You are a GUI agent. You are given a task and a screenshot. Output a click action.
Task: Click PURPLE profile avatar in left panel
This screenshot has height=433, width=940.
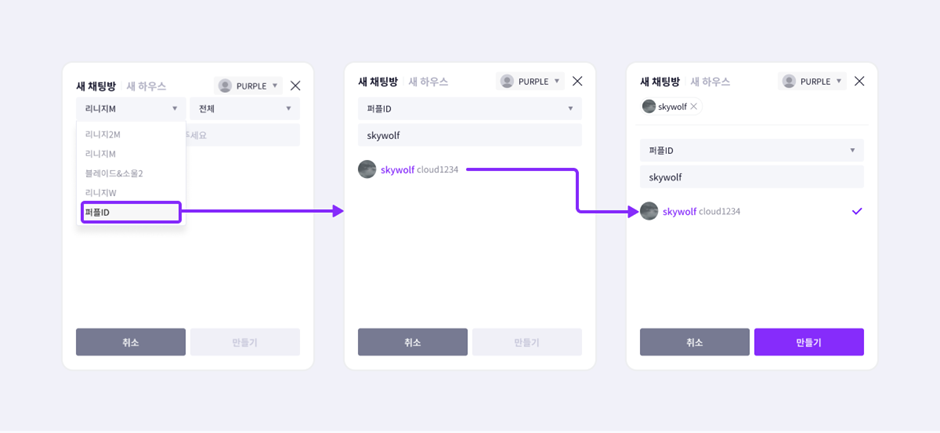point(225,86)
